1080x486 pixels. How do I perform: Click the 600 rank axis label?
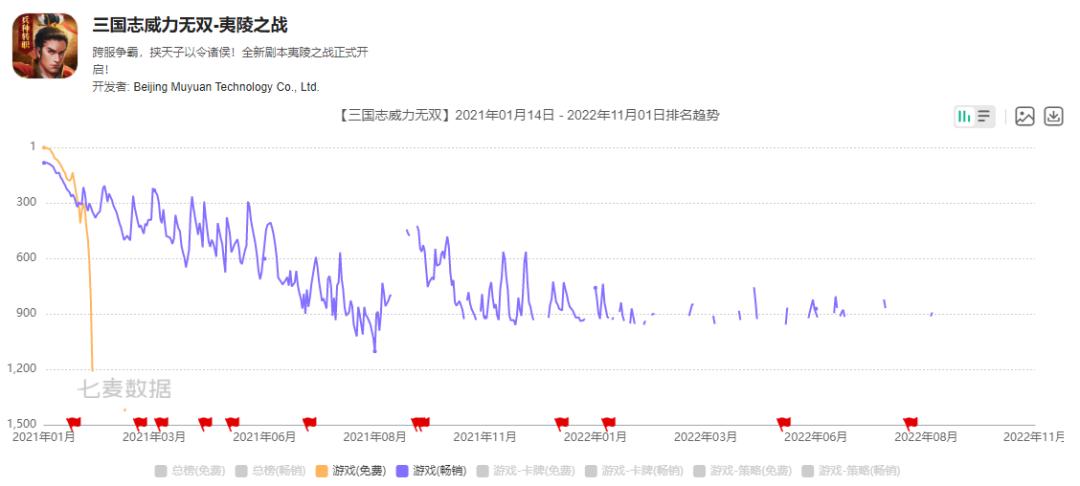pyautogui.click(x=28, y=258)
